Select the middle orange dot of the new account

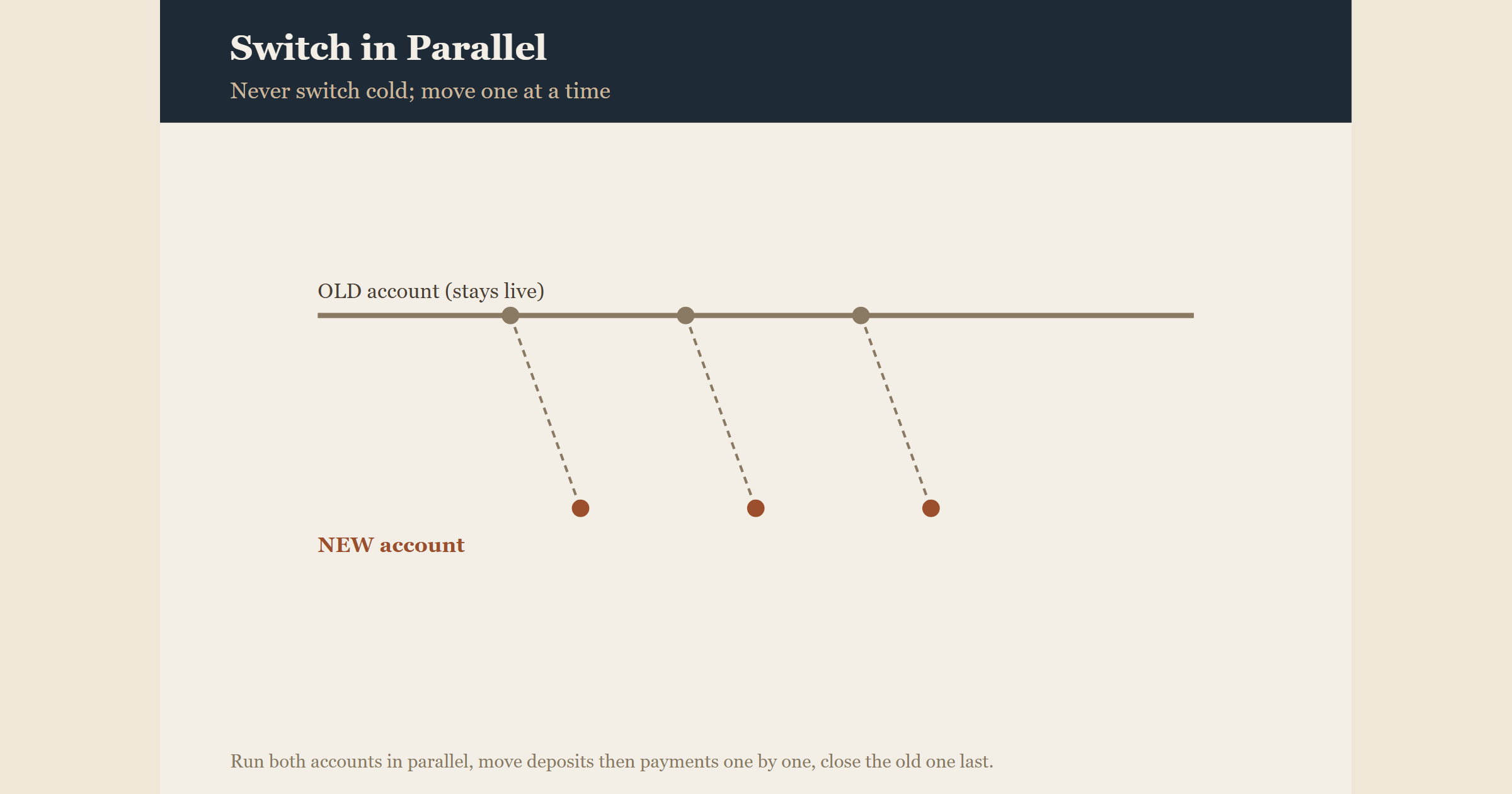[755, 508]
